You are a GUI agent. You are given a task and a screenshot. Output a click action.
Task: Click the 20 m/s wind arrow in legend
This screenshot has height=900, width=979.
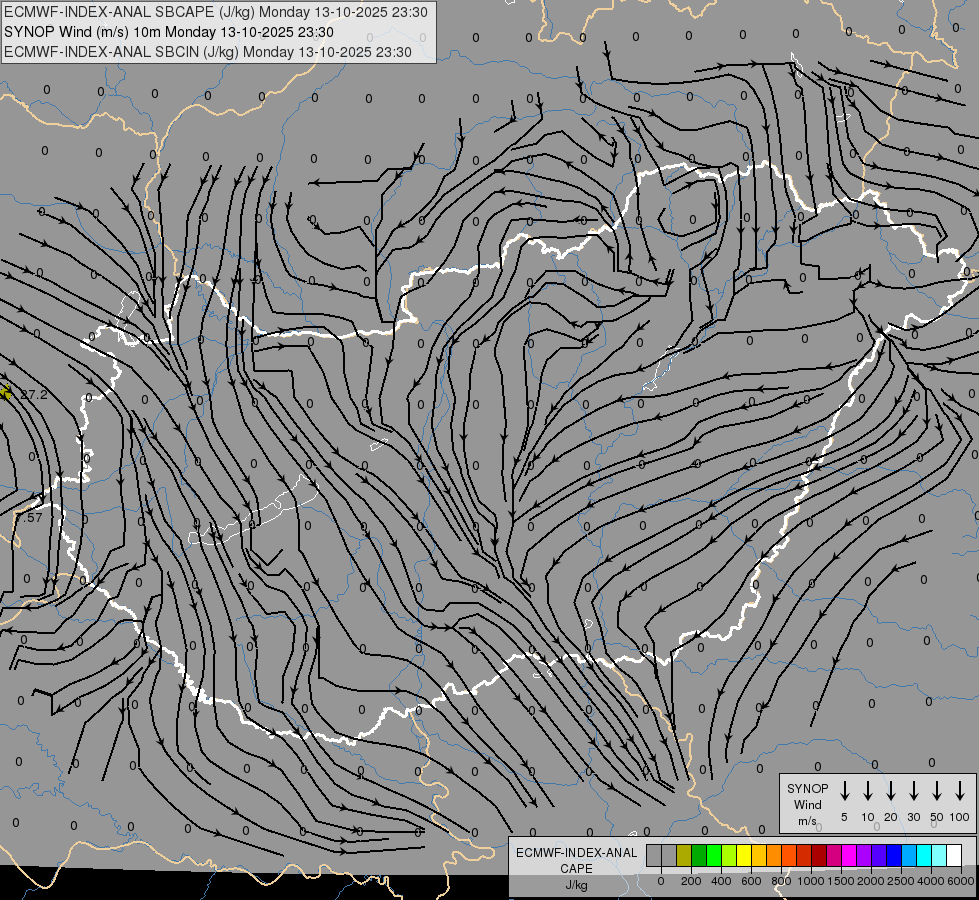tap(890, 791)
